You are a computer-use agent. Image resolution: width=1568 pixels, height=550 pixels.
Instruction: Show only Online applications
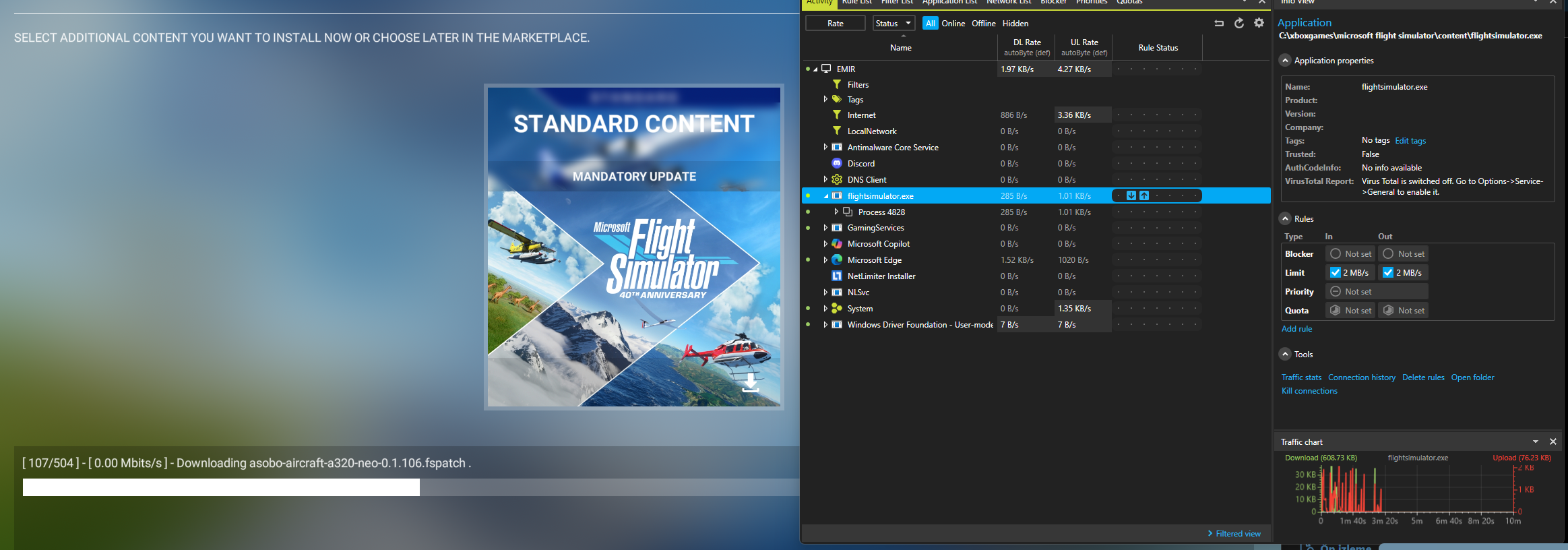coord(953,24)
